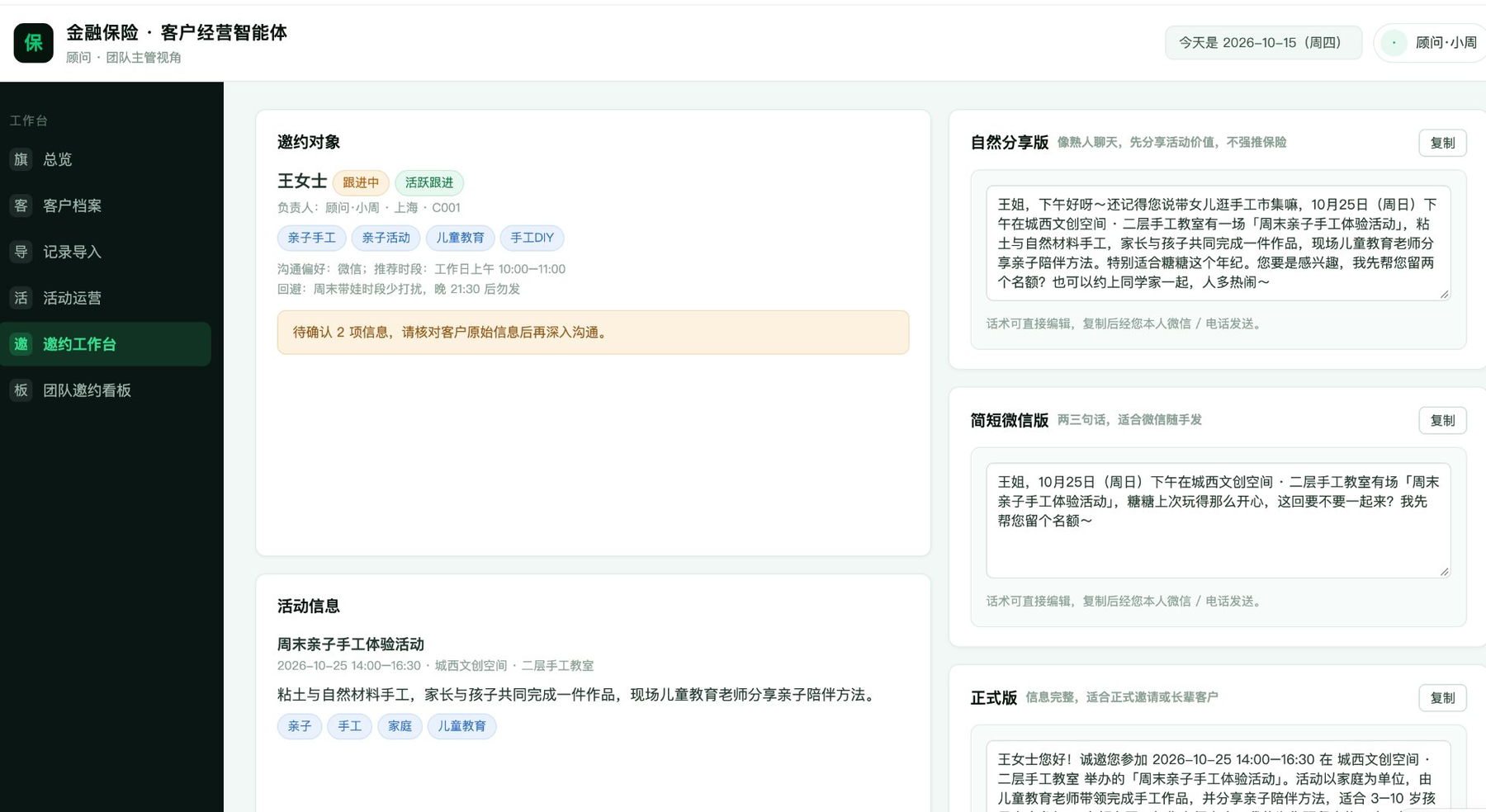Click the 板 icon beside 团队邀约看板
This screenshot has width=1486, height=812.
click(x=21, y=390)
